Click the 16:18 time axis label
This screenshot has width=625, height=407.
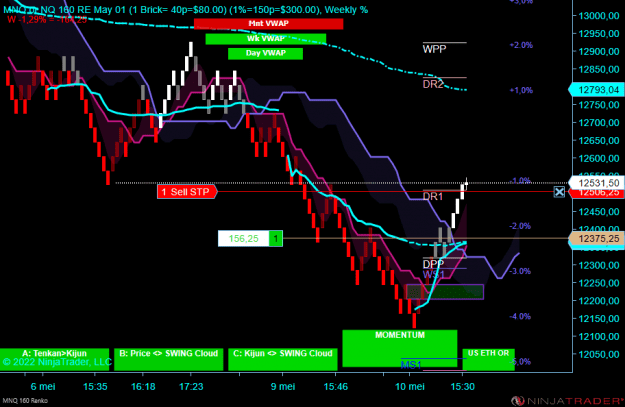click(x=143, y=387)
